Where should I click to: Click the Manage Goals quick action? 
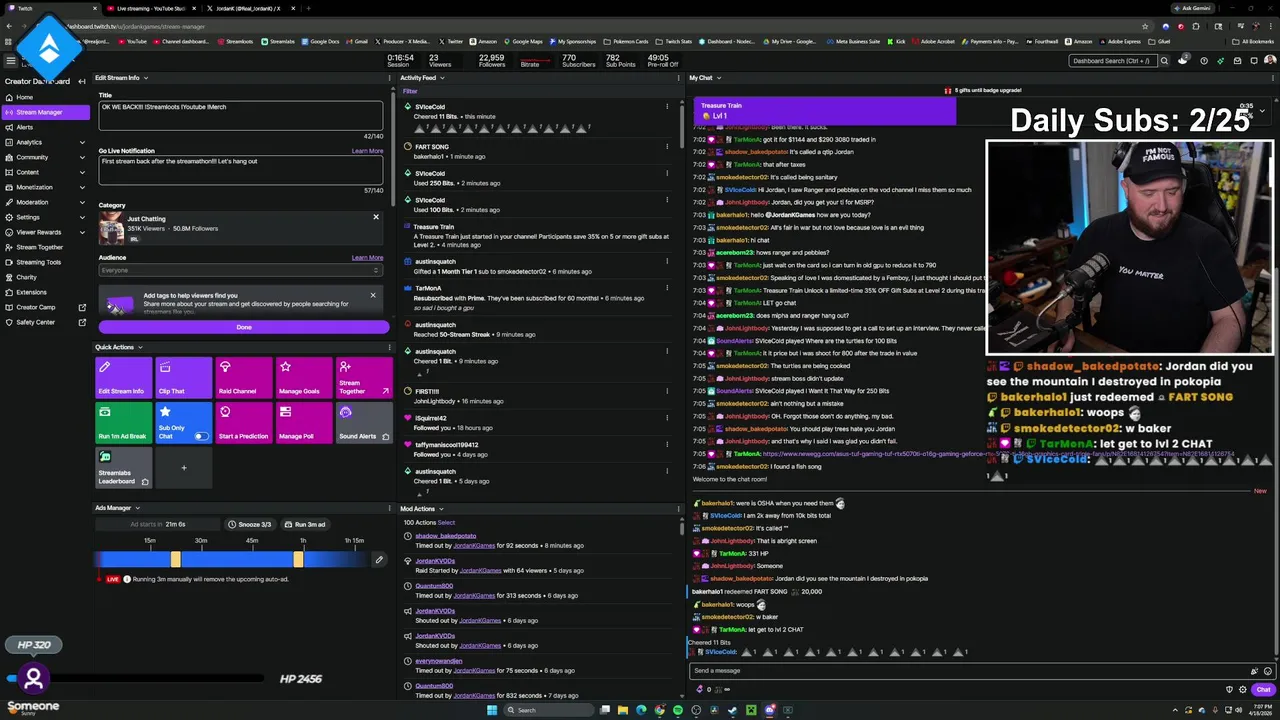[302, 378]
